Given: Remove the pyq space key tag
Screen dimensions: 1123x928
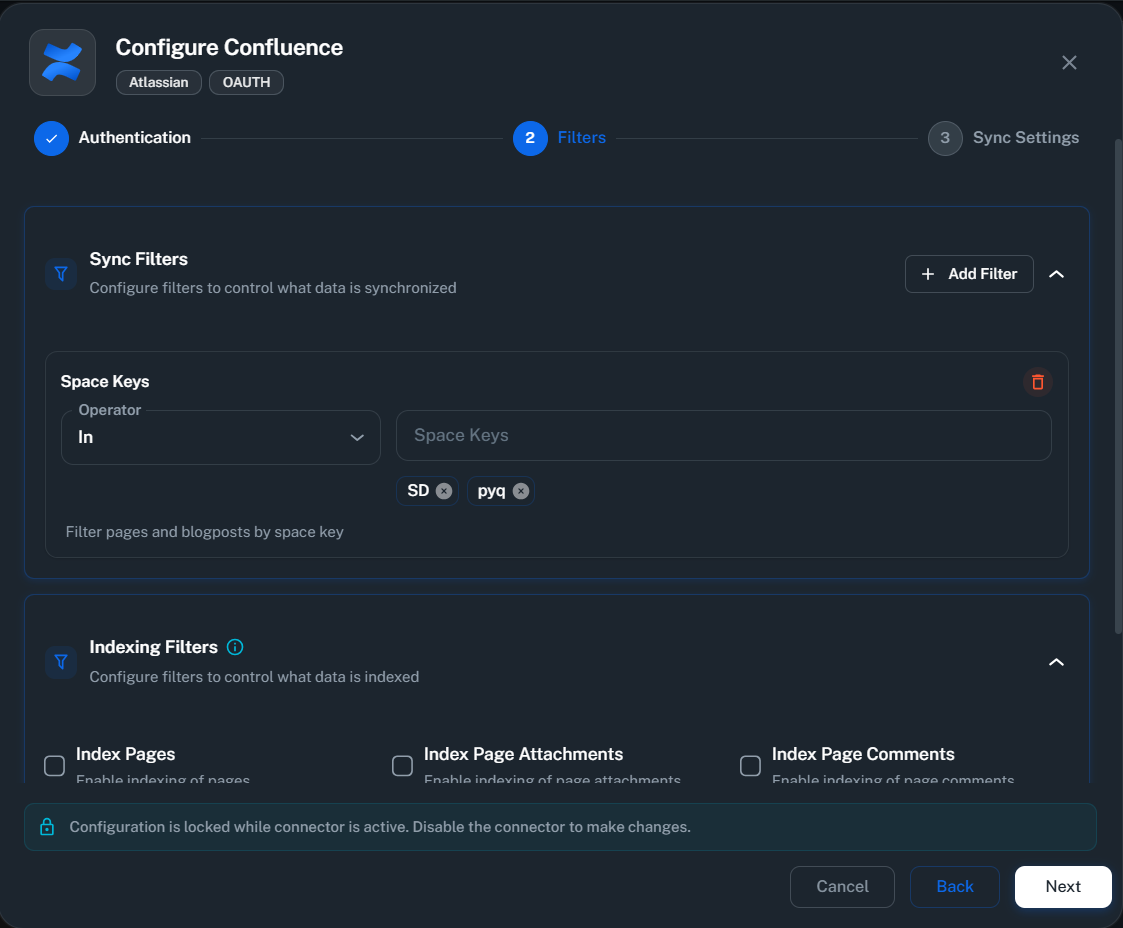Looking at the screenshot, I should [520, 491].
